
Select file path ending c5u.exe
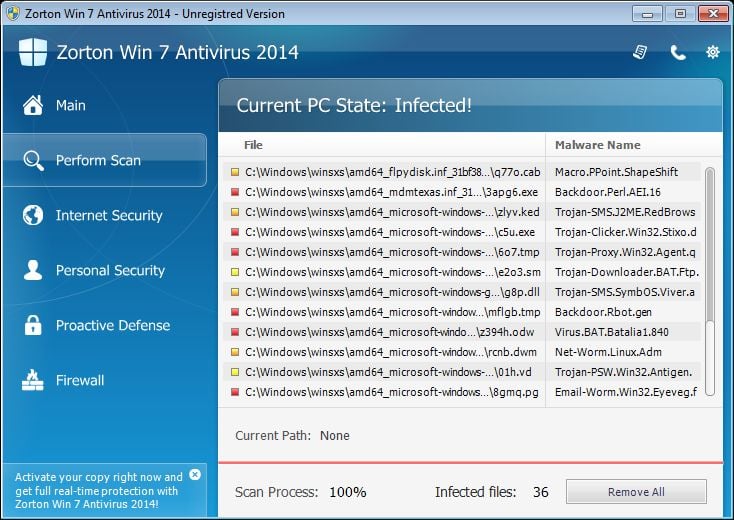coord(390,232)
